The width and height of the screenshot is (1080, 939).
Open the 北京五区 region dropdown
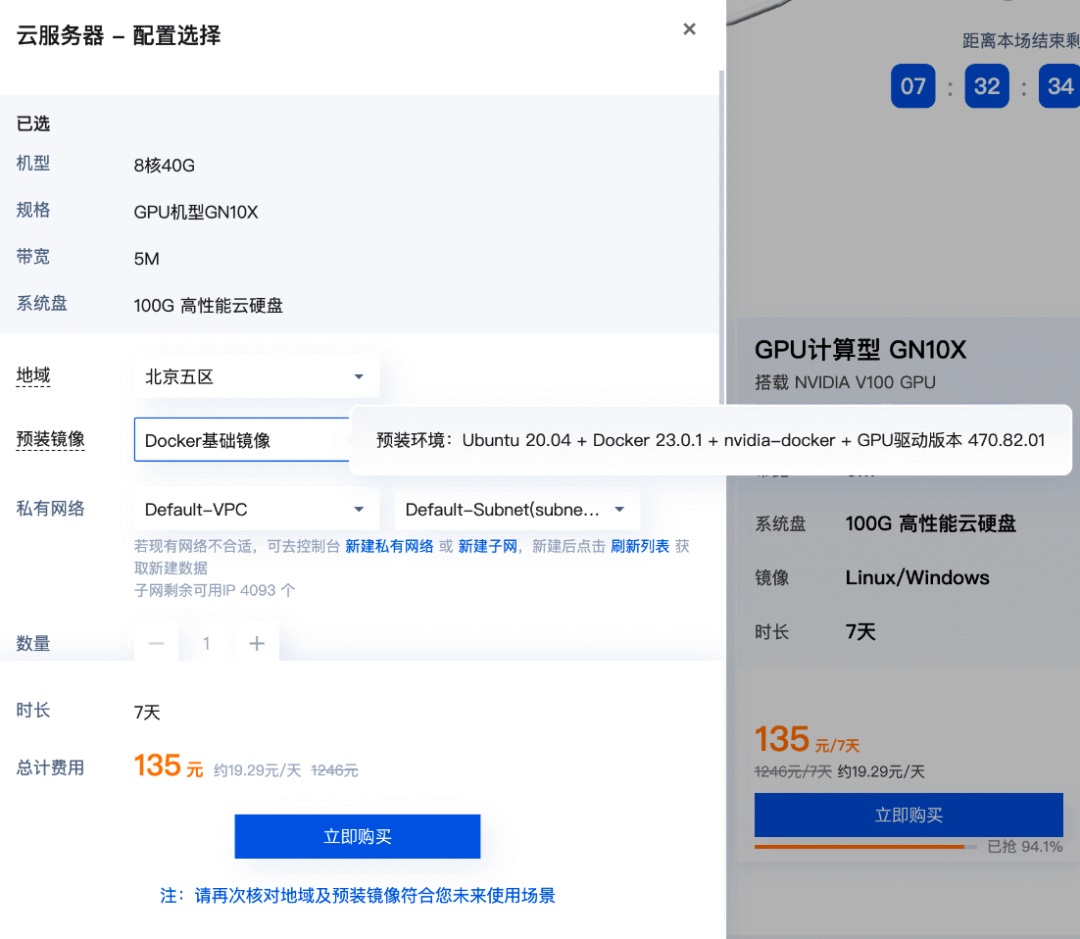255,376
